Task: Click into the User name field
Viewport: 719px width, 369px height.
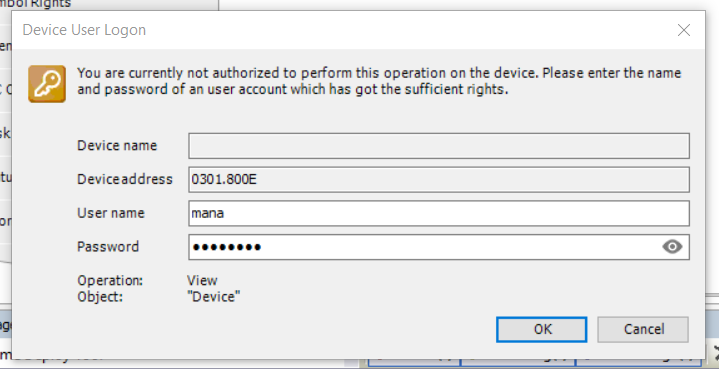Action: pos(439,213)
